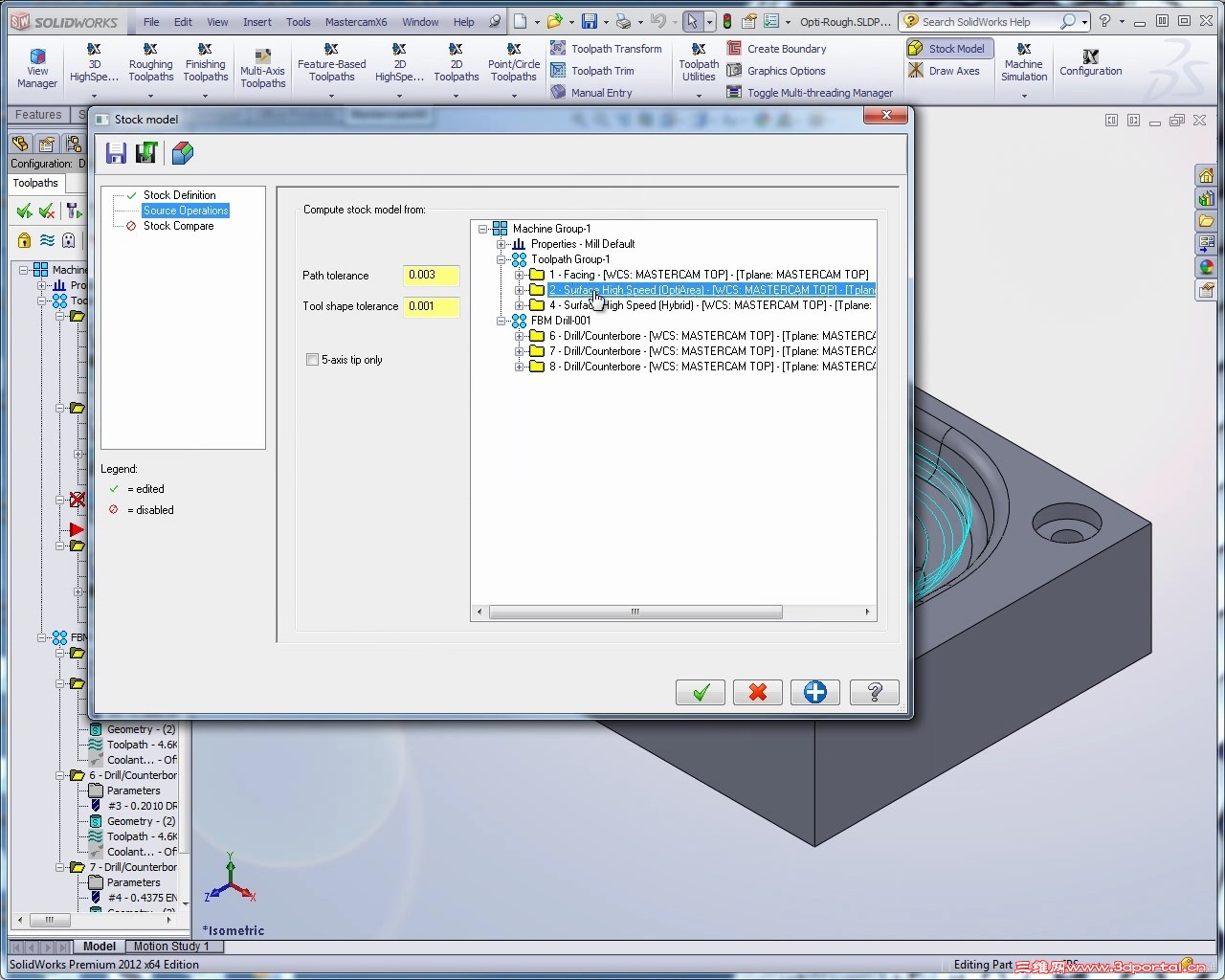This screenshot has height=980, width=1225.
Task: Click the colored stock cube icon in dialog
Action: pyautogui.click(x=182, y=153)
